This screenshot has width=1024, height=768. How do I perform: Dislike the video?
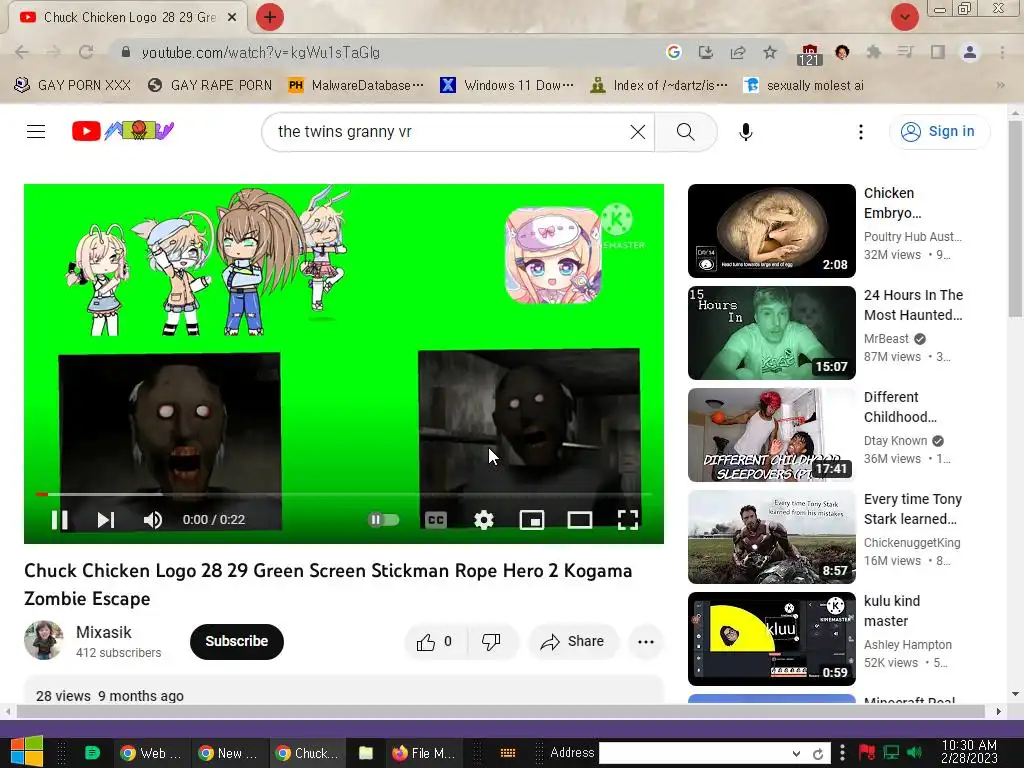(x=491, y=642)
